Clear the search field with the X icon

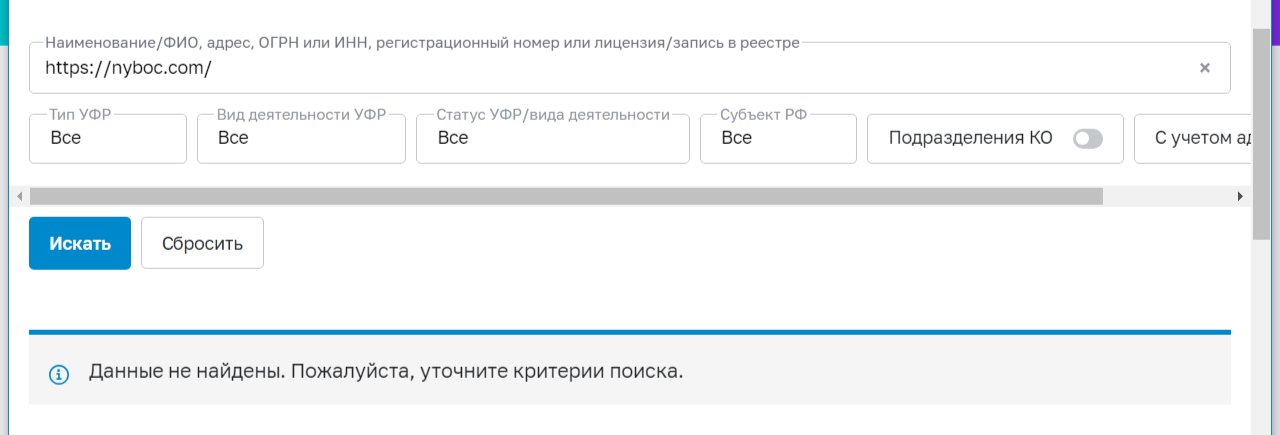[x=1205, y=68]
